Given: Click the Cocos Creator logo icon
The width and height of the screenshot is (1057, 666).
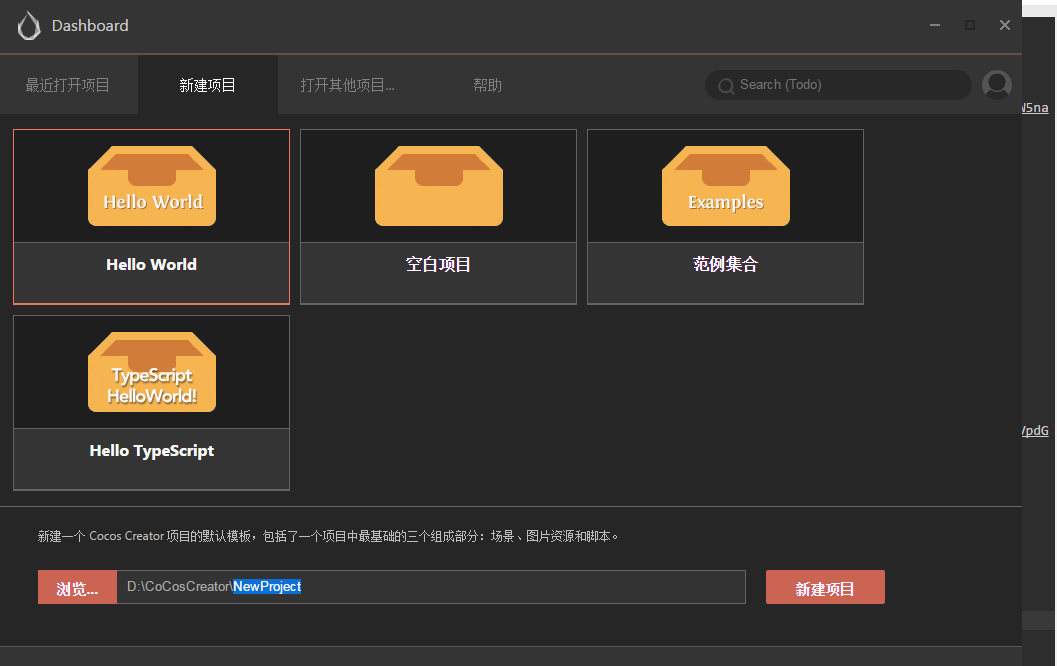Looking at the screenshot, I should 28,25.
